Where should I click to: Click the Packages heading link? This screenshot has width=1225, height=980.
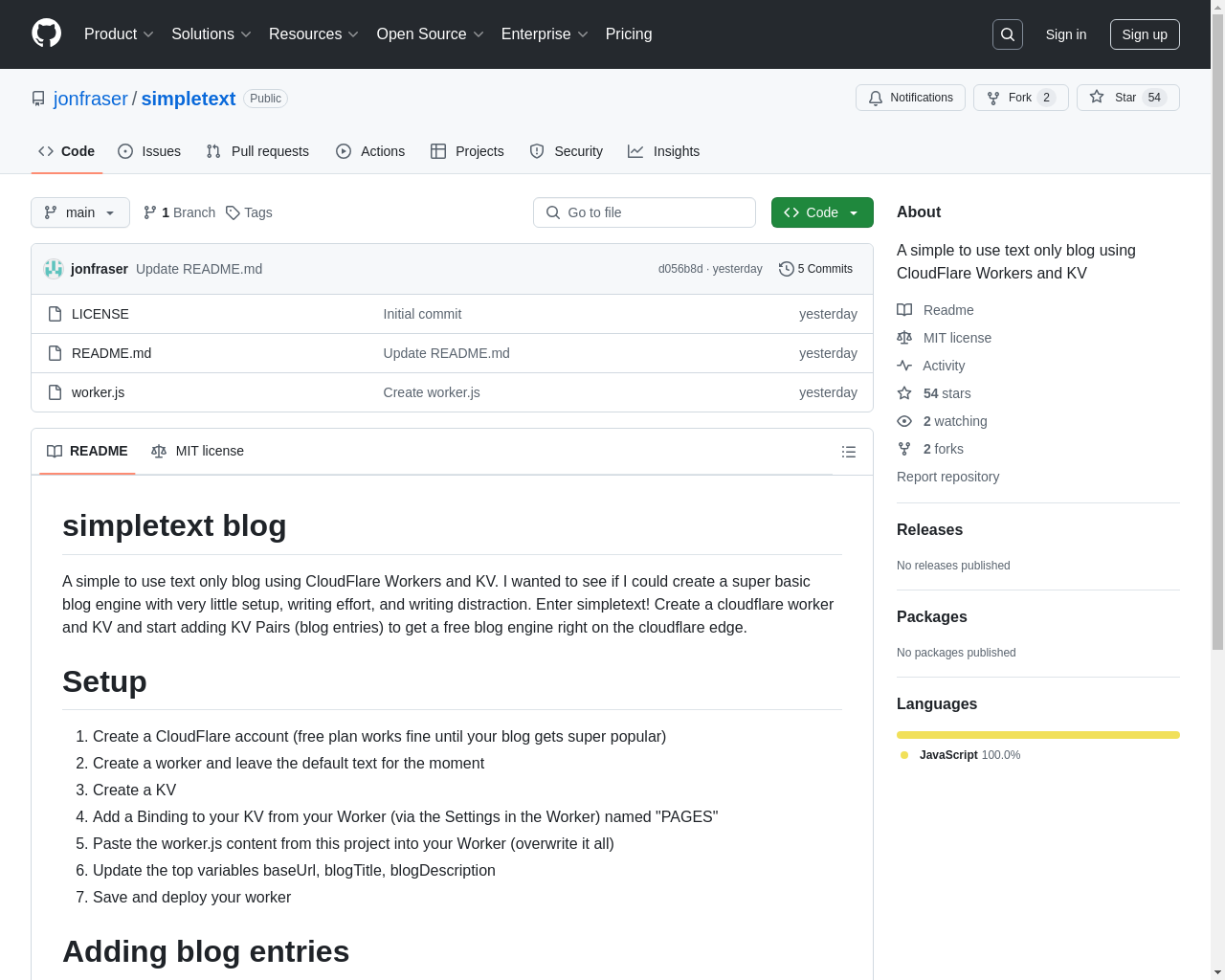tap(931, 616)
